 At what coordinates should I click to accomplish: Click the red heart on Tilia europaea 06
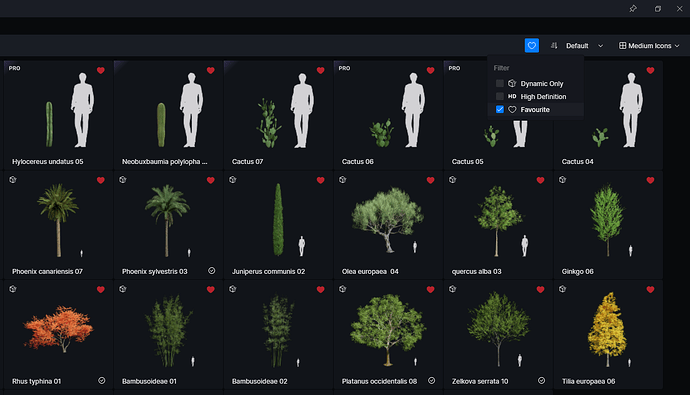click(650, 289)
